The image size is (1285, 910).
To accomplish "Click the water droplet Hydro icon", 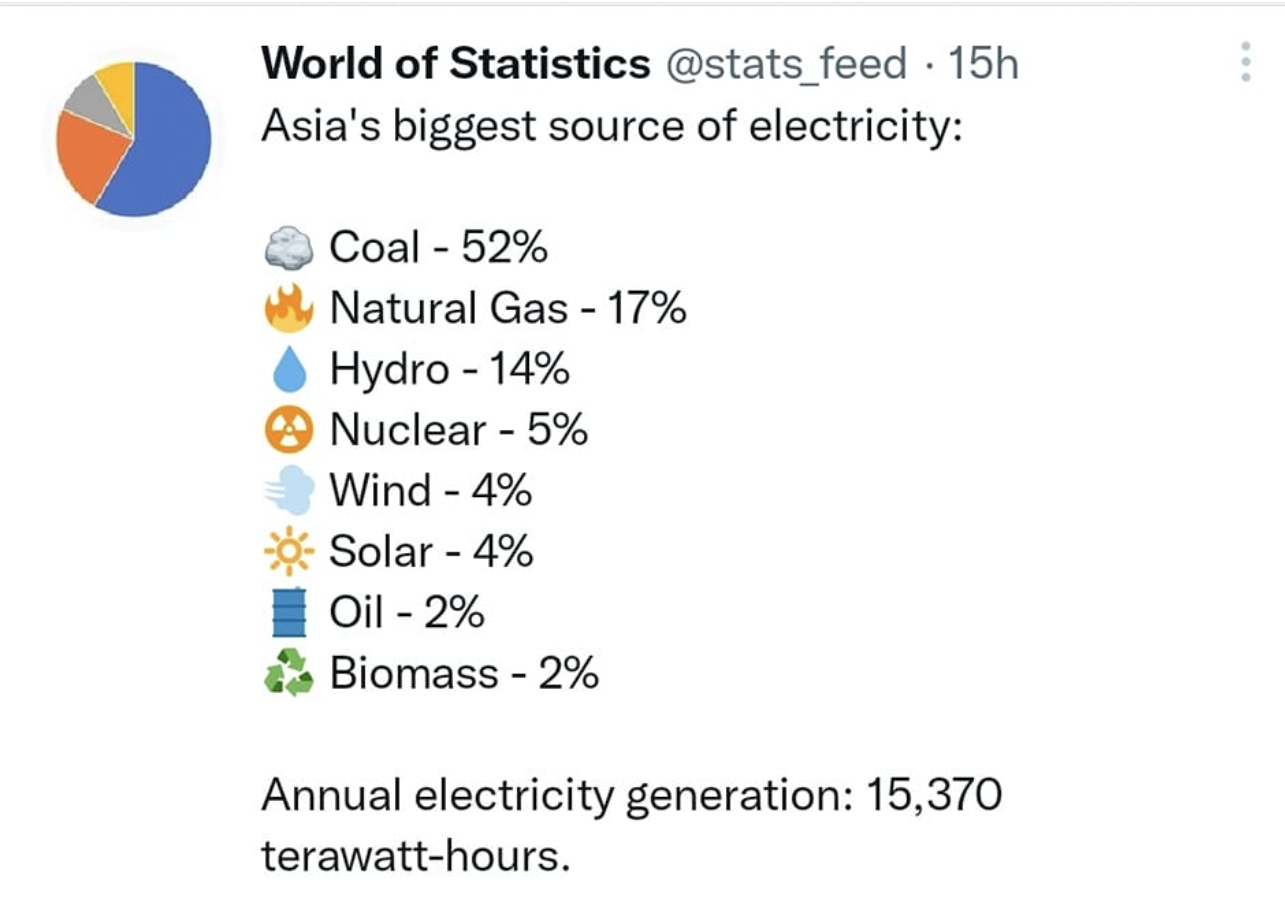I will tap(289, 370).
